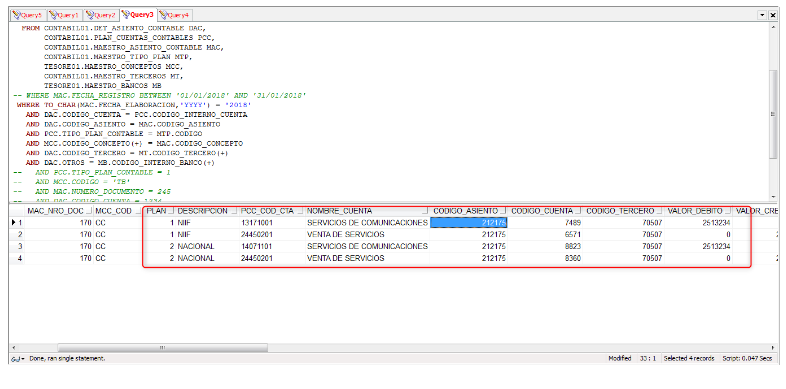Click CODIGO_CUENTA cell 7489
The image size is (786, 389).
pyautogui.click(x=545, y=223)
